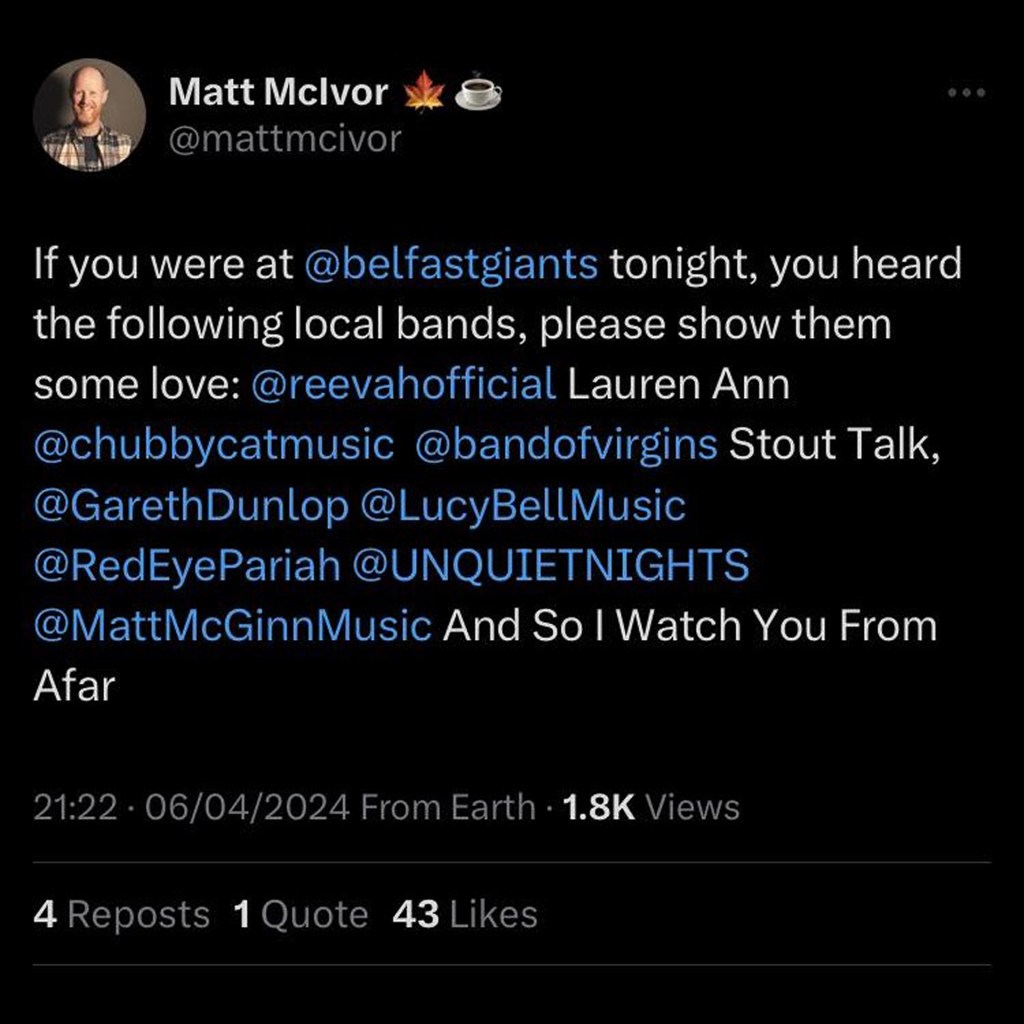The width and height of the screenshot is (1024, 1024).
Task: Open the @GarethDunlop profile mention
Action: [191, 505]
